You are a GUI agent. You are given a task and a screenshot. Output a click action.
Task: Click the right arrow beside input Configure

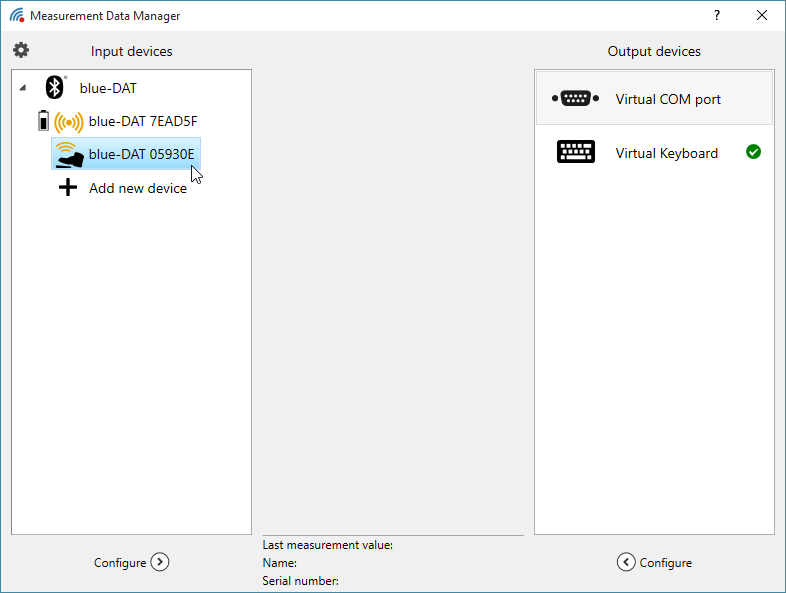(x=160, y=562)
